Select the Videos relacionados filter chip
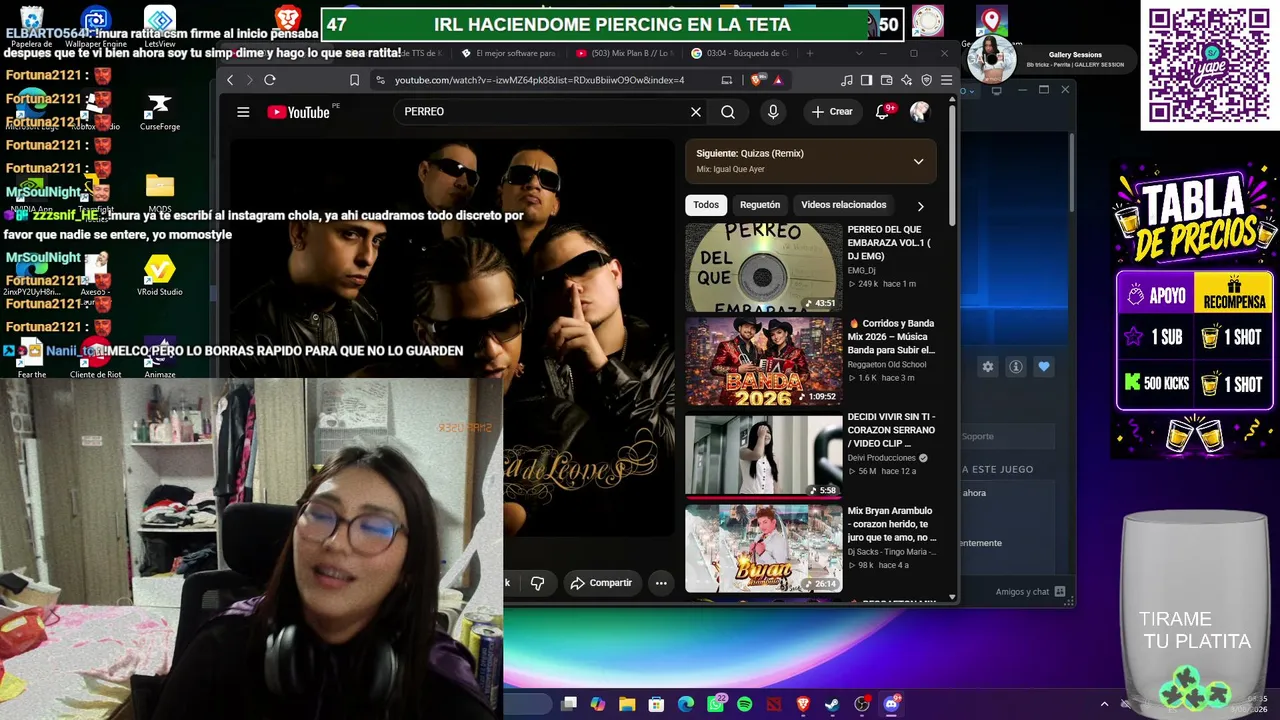Image resolution: width=1280 pixels, height=720 pixels. point(844,205)
